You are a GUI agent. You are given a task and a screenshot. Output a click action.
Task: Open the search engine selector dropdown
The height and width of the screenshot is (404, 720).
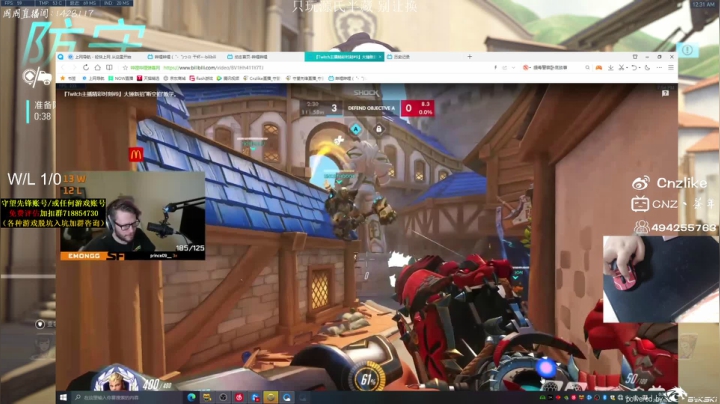526,67
